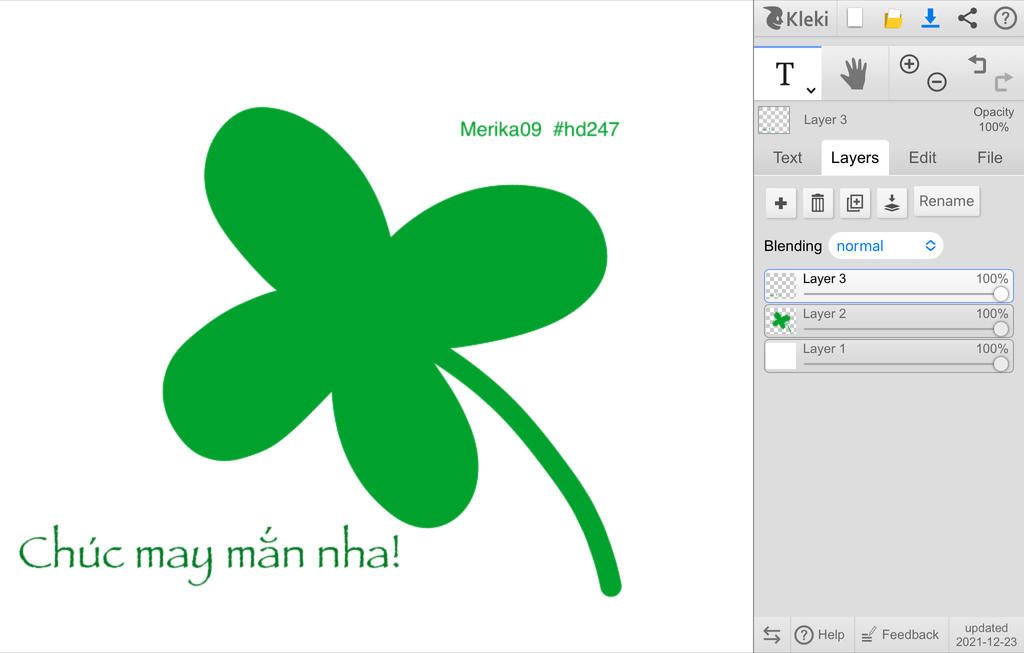The image size is (1024, 653).
Task: Redo the last action
Action: [1004, 82]
